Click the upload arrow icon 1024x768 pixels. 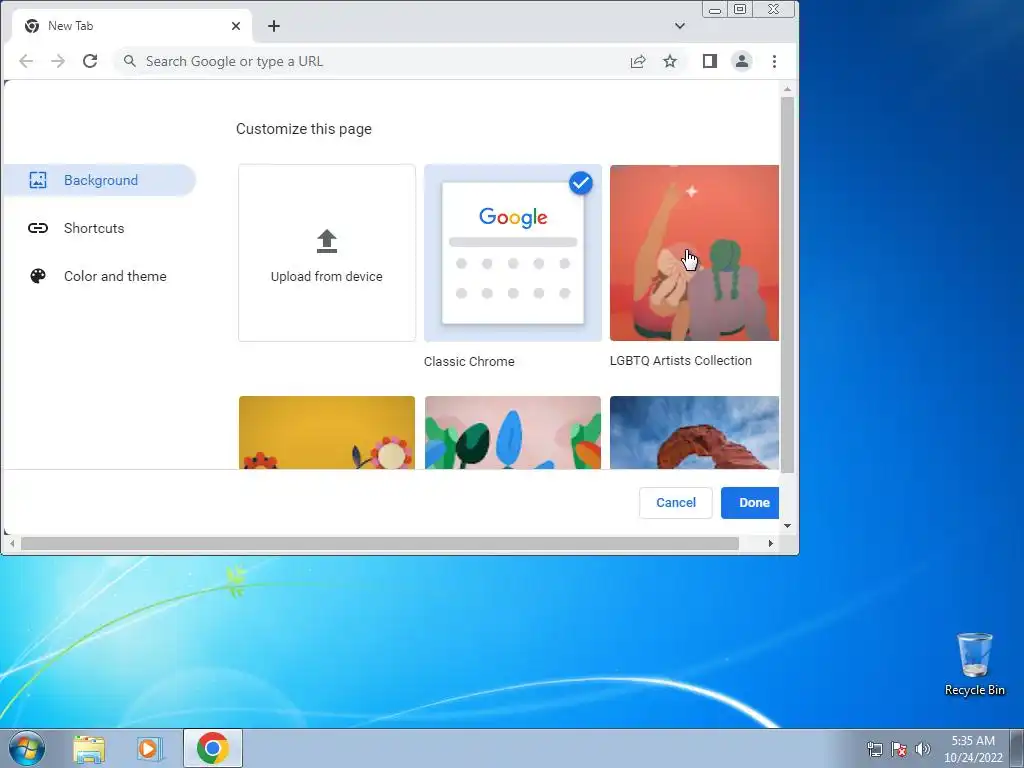tap(327, 241)
